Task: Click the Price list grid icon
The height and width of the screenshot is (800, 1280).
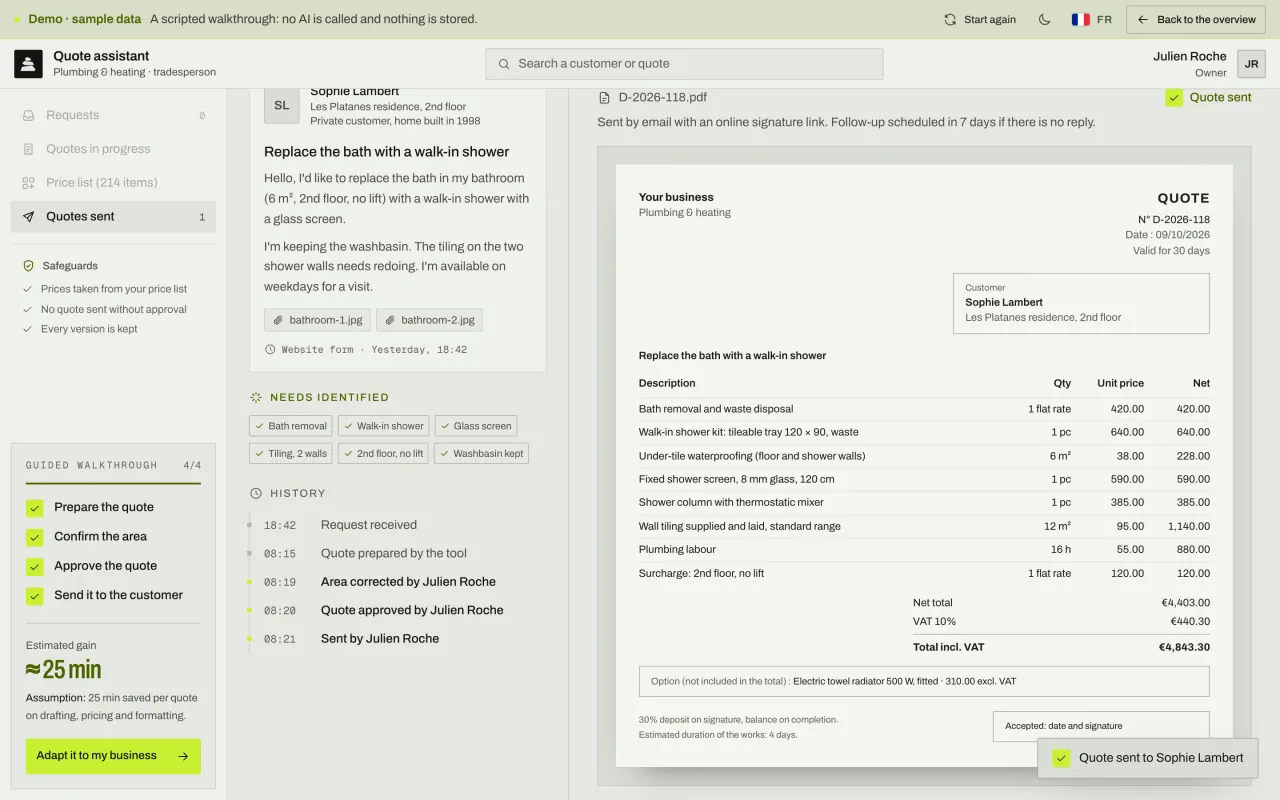Action: click(x=28, y=183)
